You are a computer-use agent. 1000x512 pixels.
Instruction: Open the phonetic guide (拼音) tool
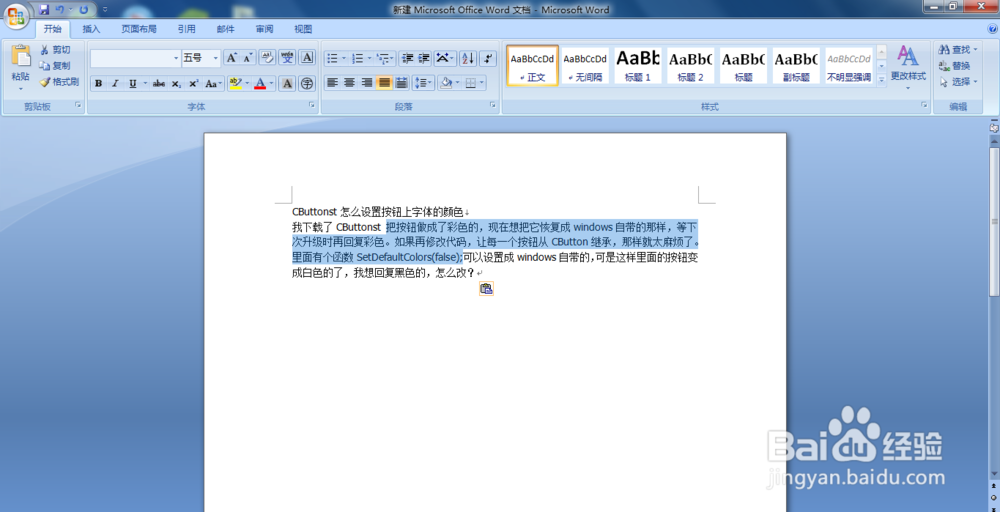point(288,58)
